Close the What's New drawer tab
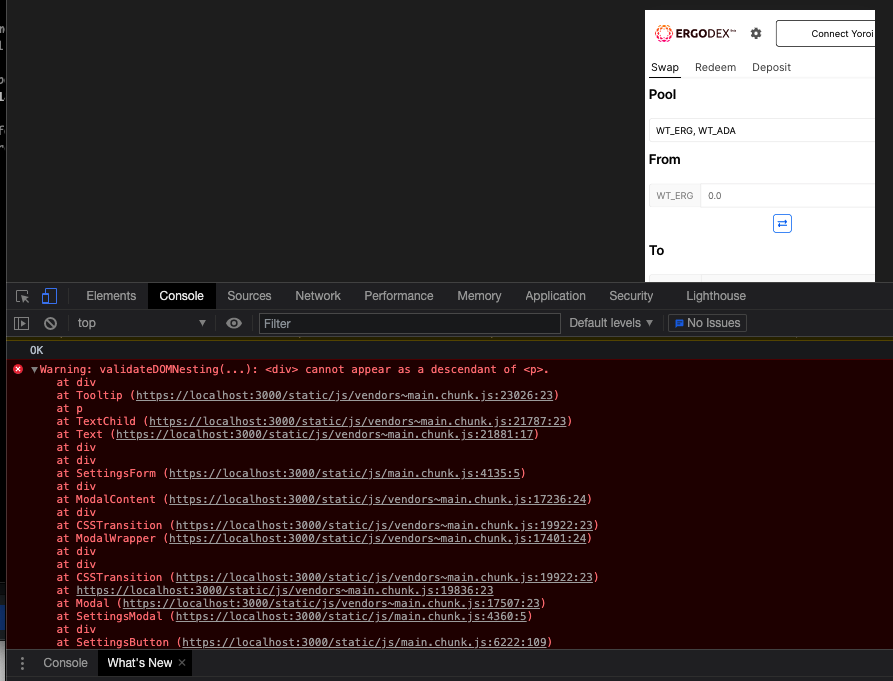893x681 pixels. [182, 662]
